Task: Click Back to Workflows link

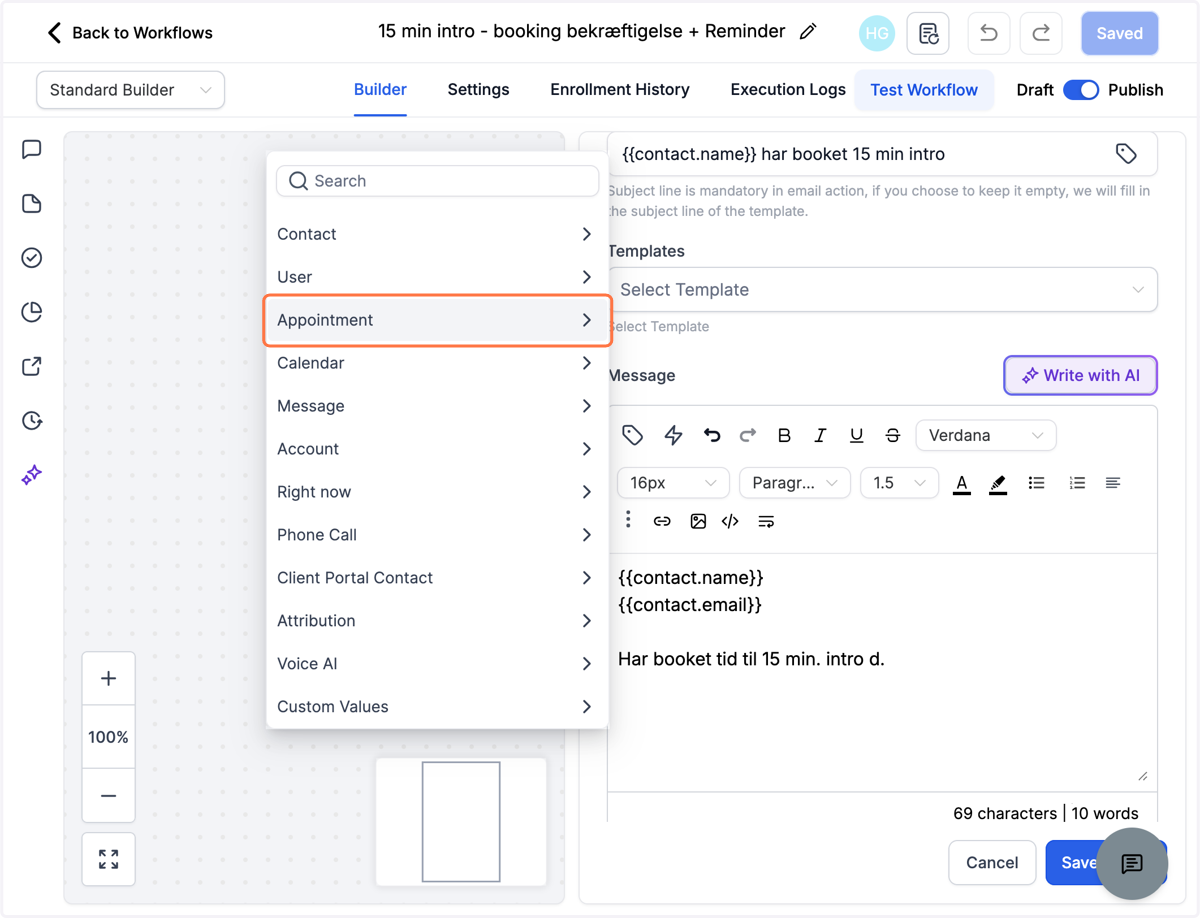Action: pos(130,33)
